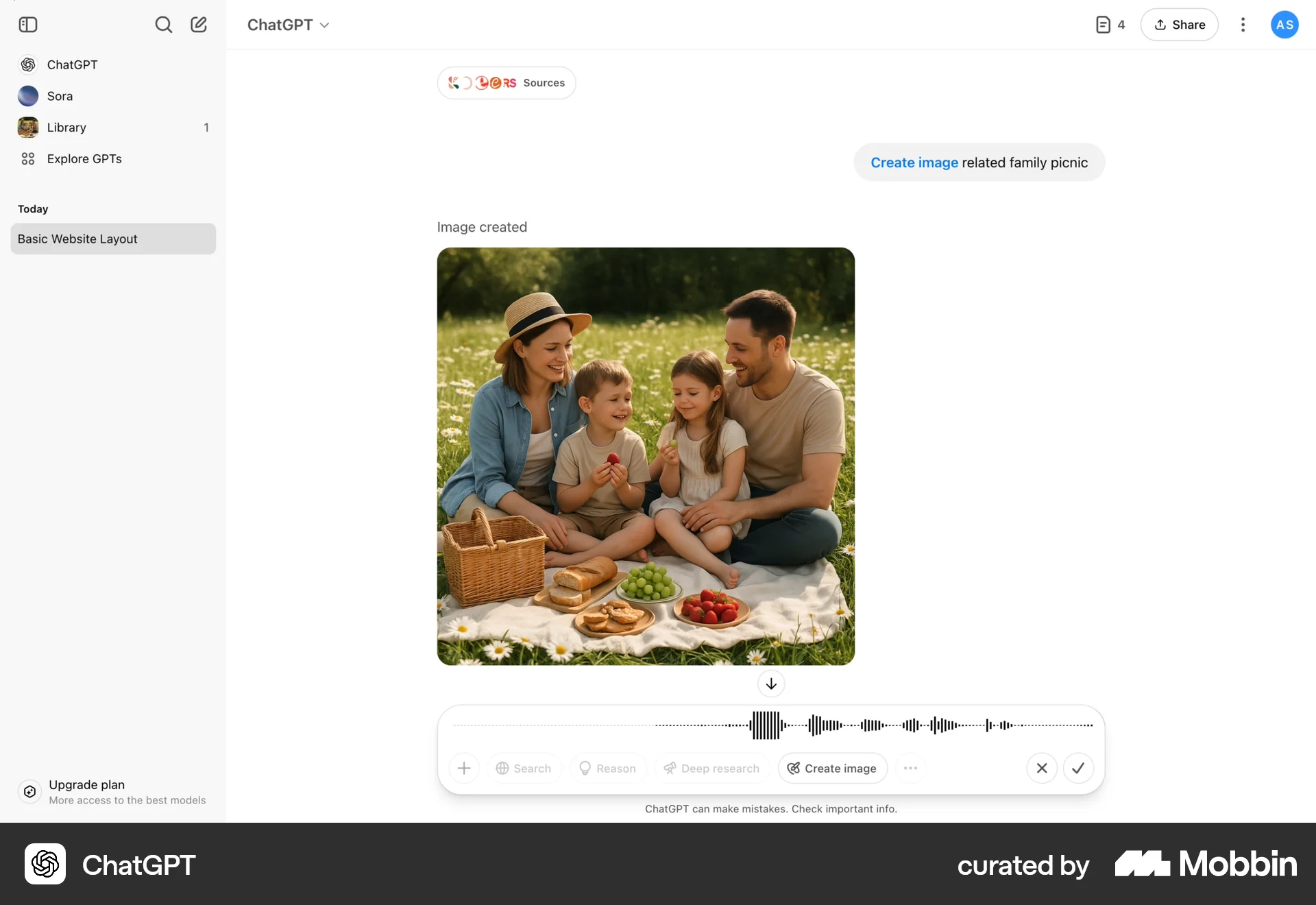The width and height of the screenshot is (1316, 905).
Task: Open Sora from the sidebar
Action: click(x=60, y=96)
